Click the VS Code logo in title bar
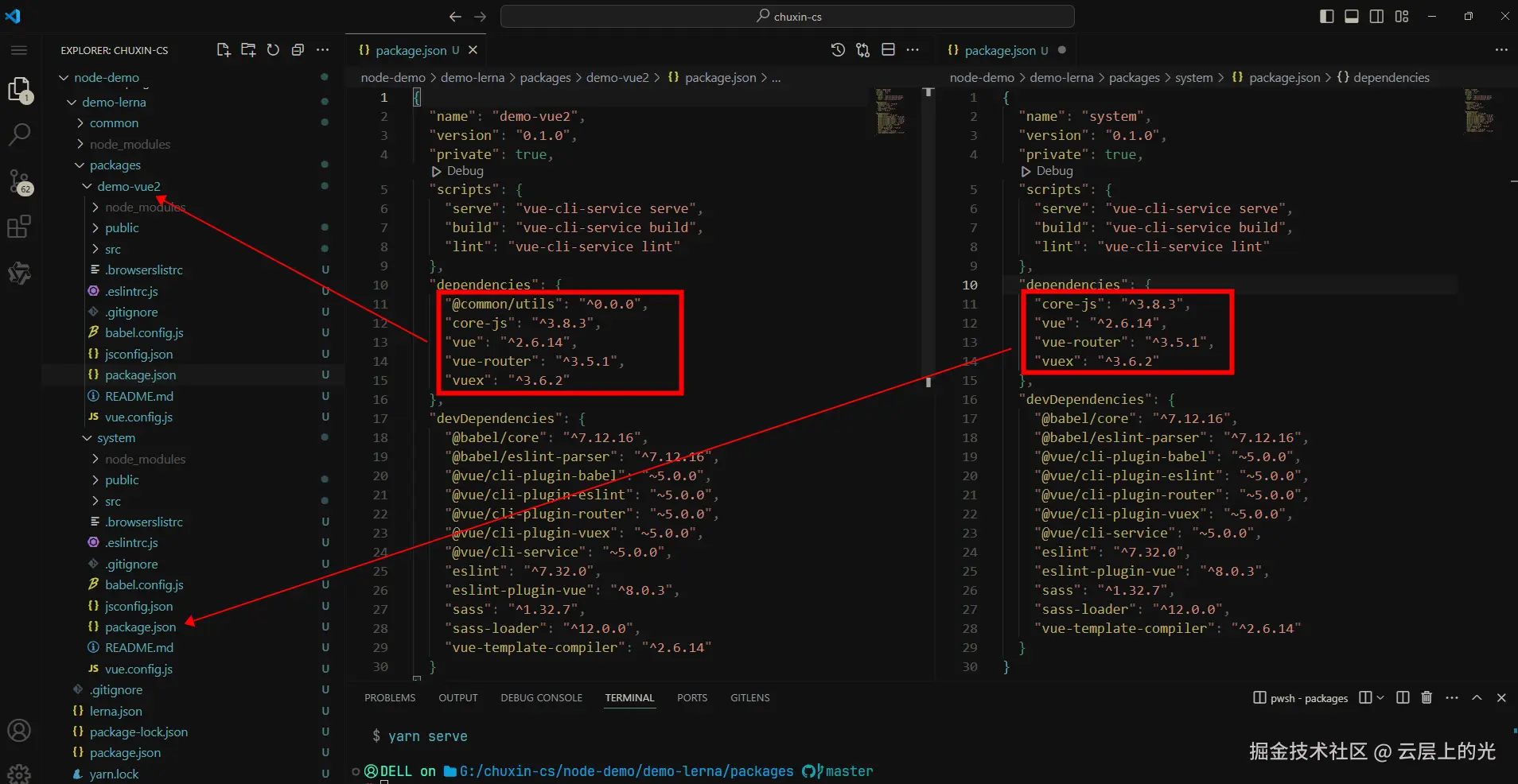The height and width of the screenshot is (784, 1518). (13, 16)
